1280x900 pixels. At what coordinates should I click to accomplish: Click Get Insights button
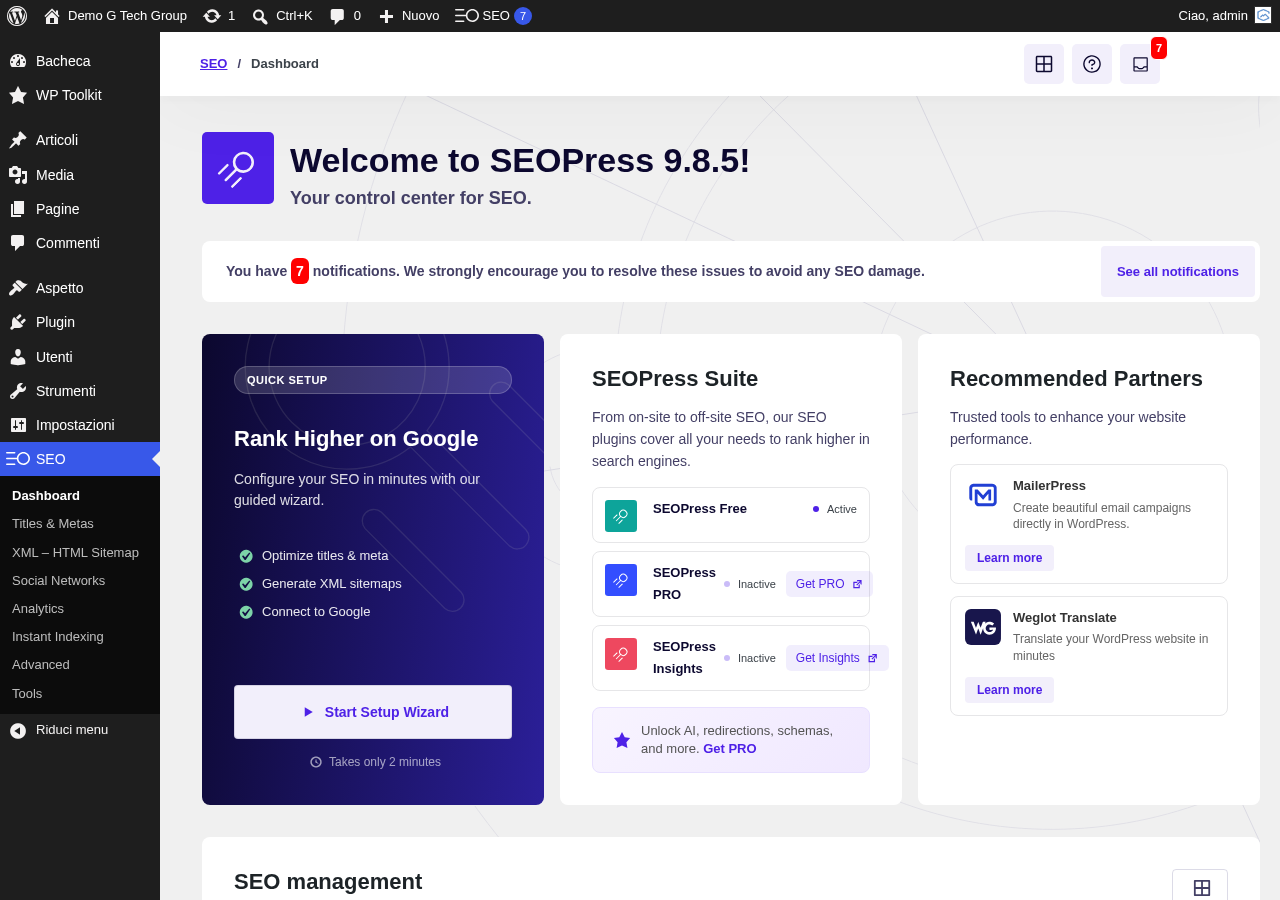click(x=837, y=658)
